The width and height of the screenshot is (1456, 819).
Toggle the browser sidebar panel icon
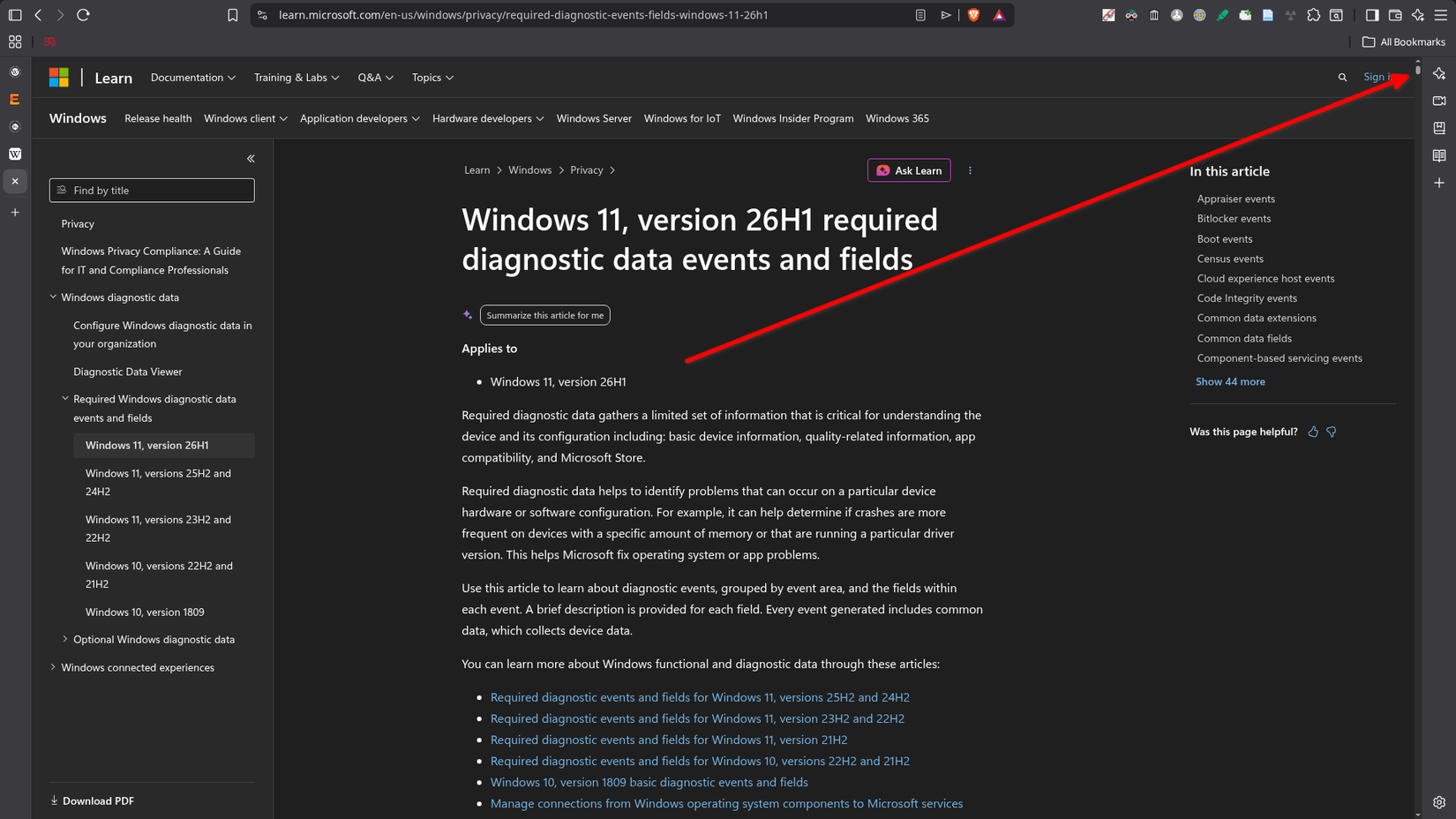click(1372, 15)
